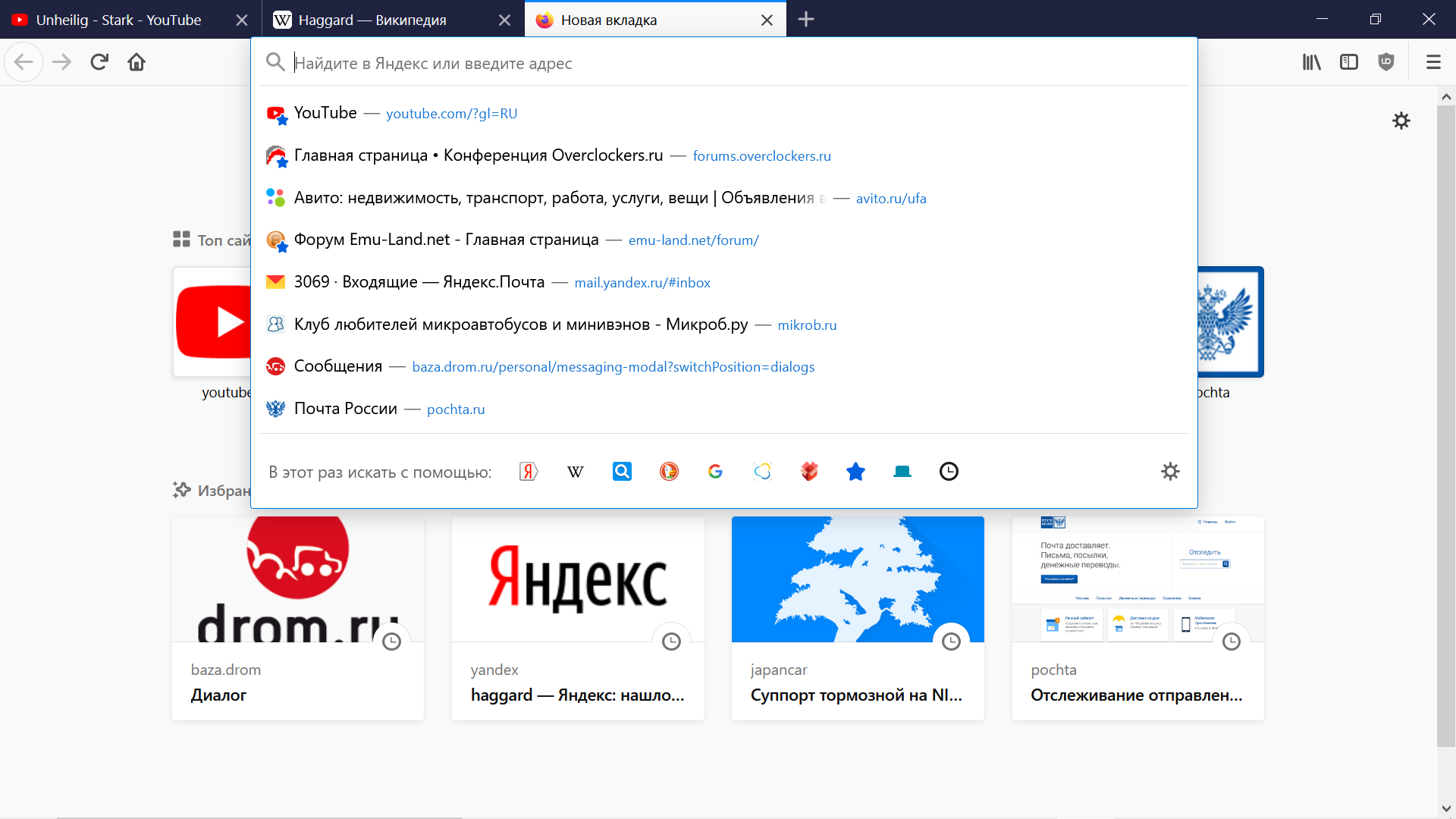This screenshot has height=819, width=1456.
Task: Click the page vertical scrollbar
Action: pos(1445,425)
